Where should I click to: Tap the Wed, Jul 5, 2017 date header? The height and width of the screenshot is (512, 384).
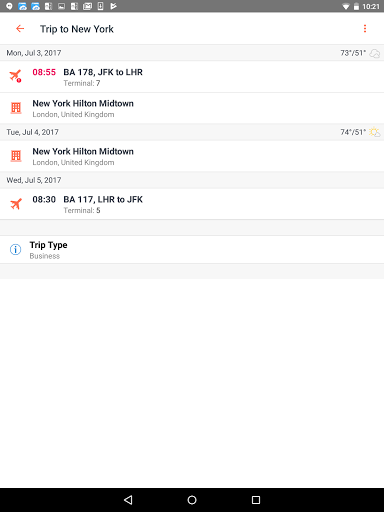(34, 180)
